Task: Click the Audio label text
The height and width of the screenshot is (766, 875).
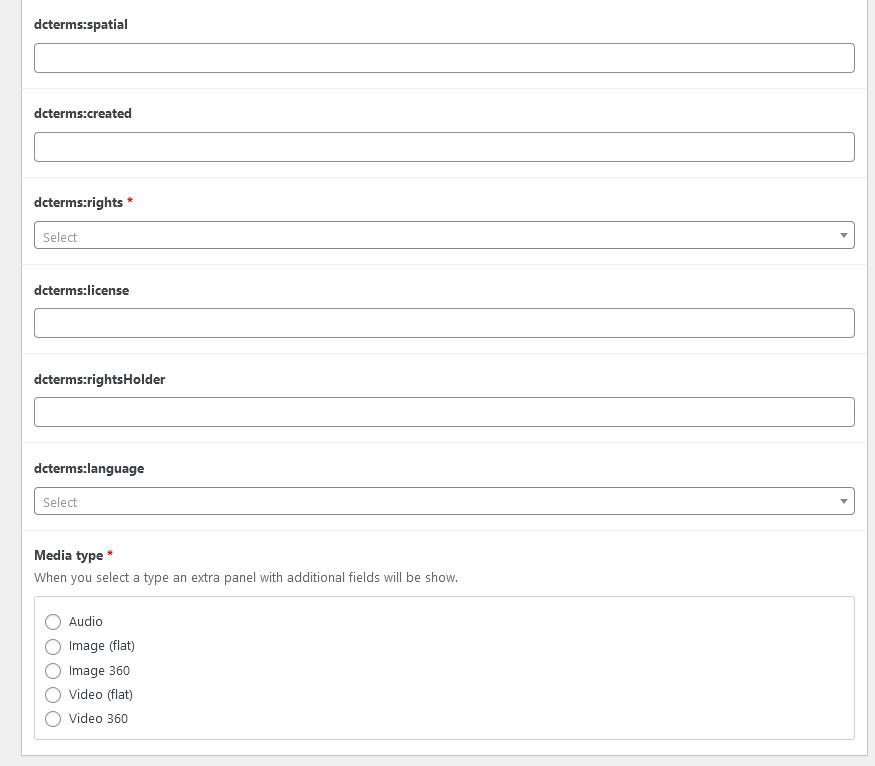Action: tap(85, 622)
